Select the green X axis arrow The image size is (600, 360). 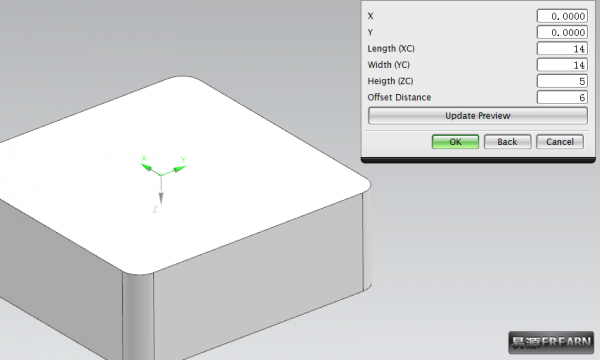(x=147, y=168)
